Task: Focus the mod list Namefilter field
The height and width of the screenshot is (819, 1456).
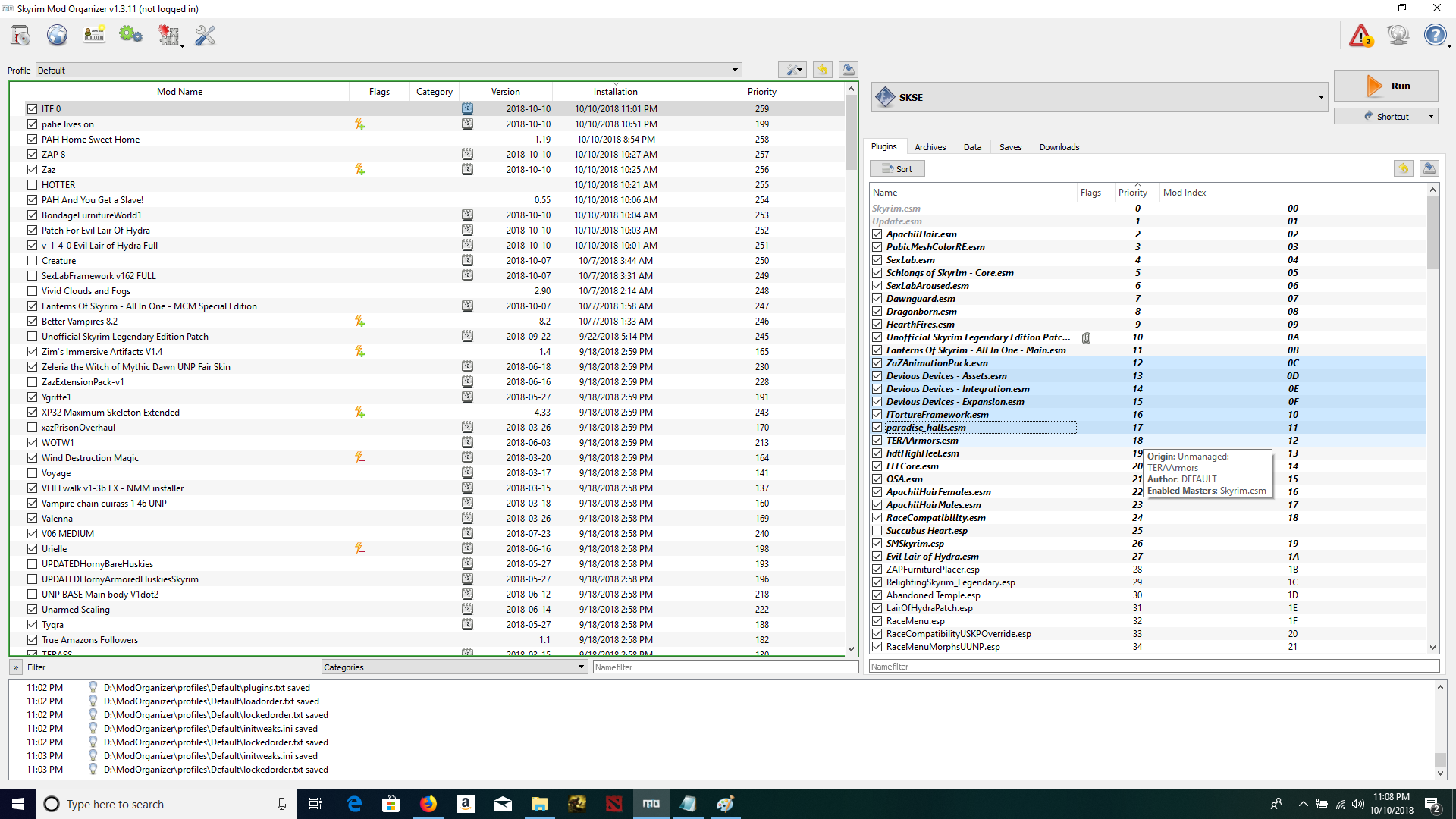Action: (725, 667)
